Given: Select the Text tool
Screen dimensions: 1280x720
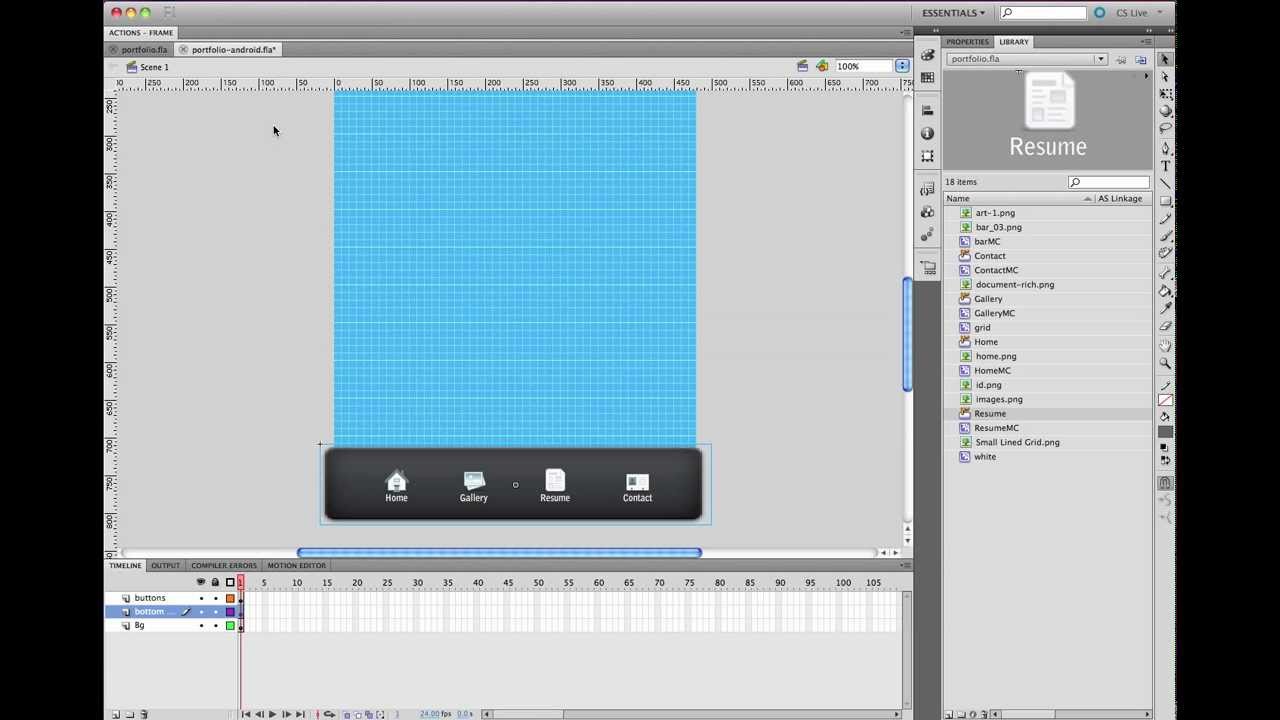Looking at the screenshot, I should (1165, 166).
